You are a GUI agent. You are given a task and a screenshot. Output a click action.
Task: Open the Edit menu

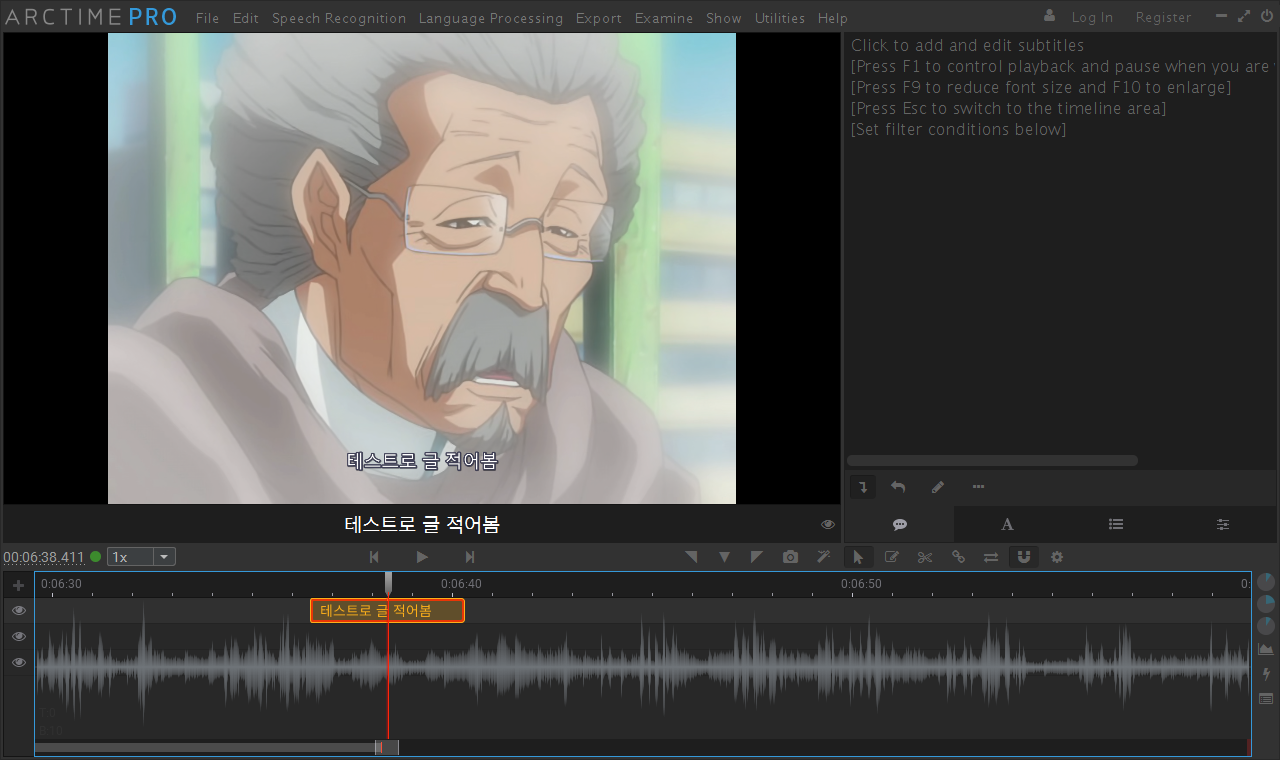[x=245, y=18]
